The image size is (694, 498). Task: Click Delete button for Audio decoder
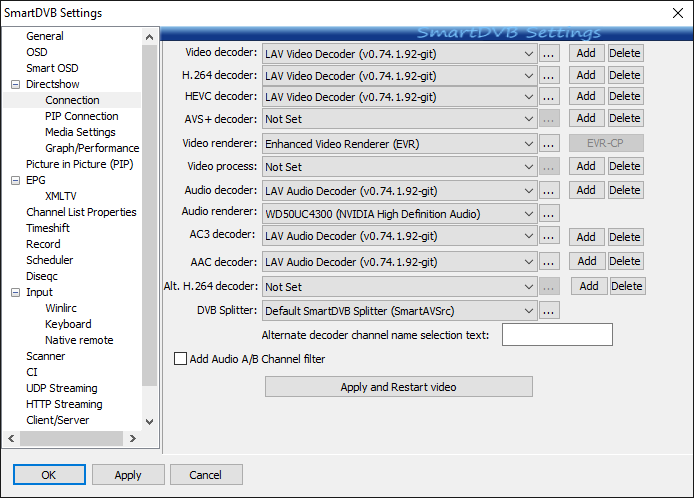[x=625, y=190]
